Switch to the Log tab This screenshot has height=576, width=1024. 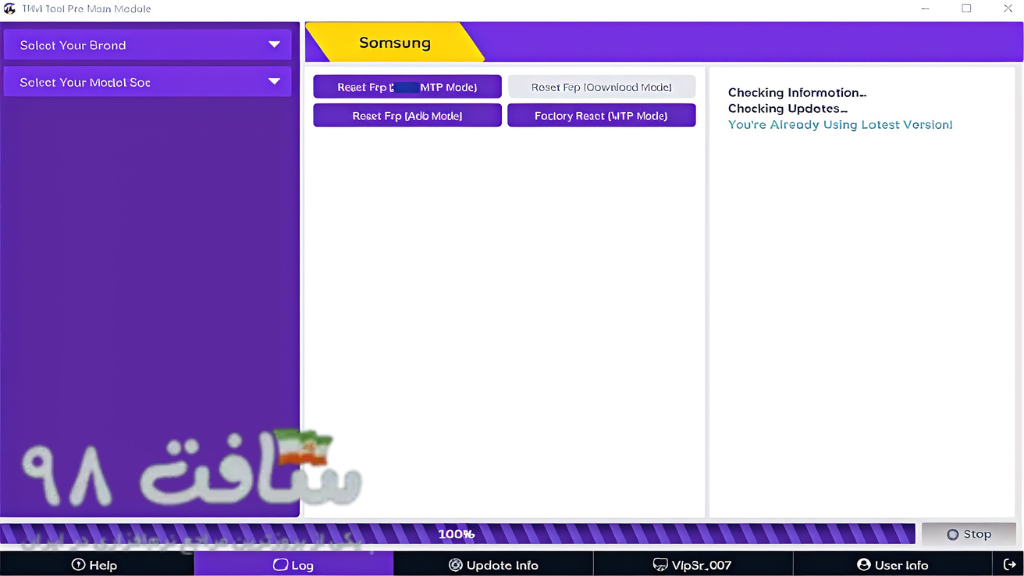[294, 565]
